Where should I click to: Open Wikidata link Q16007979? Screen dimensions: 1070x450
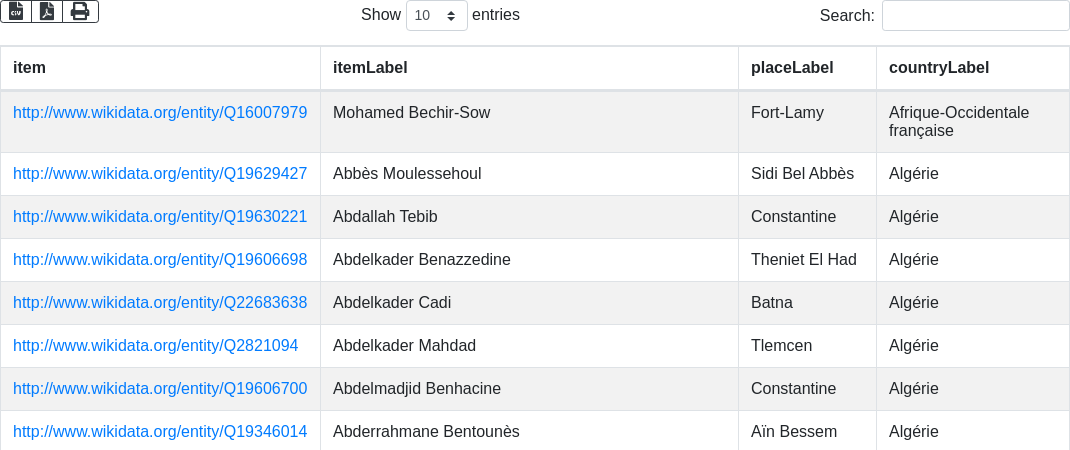(160, 113)
